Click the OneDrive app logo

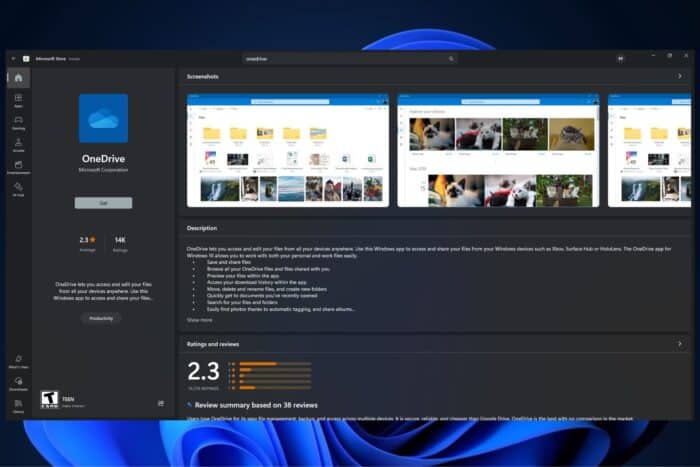click(104, 118)
